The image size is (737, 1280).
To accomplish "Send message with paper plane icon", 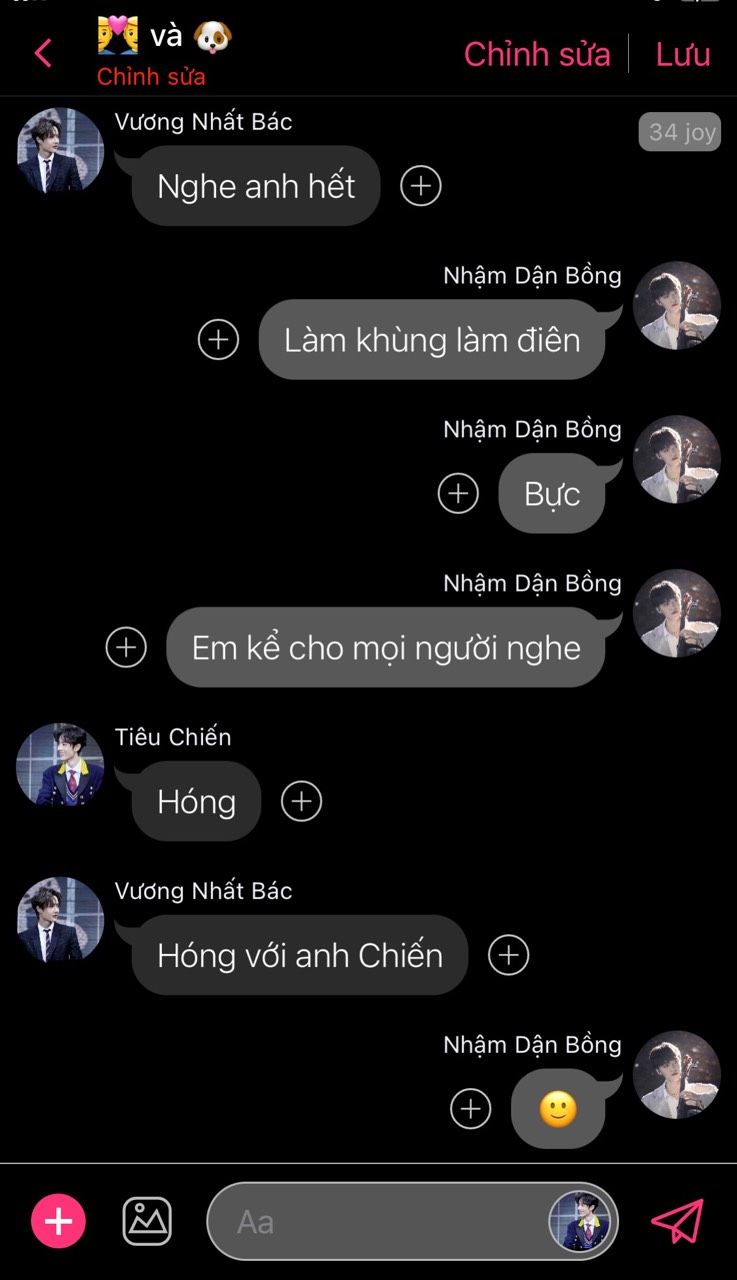I will pyautogui.click(x=678, y=1221).
